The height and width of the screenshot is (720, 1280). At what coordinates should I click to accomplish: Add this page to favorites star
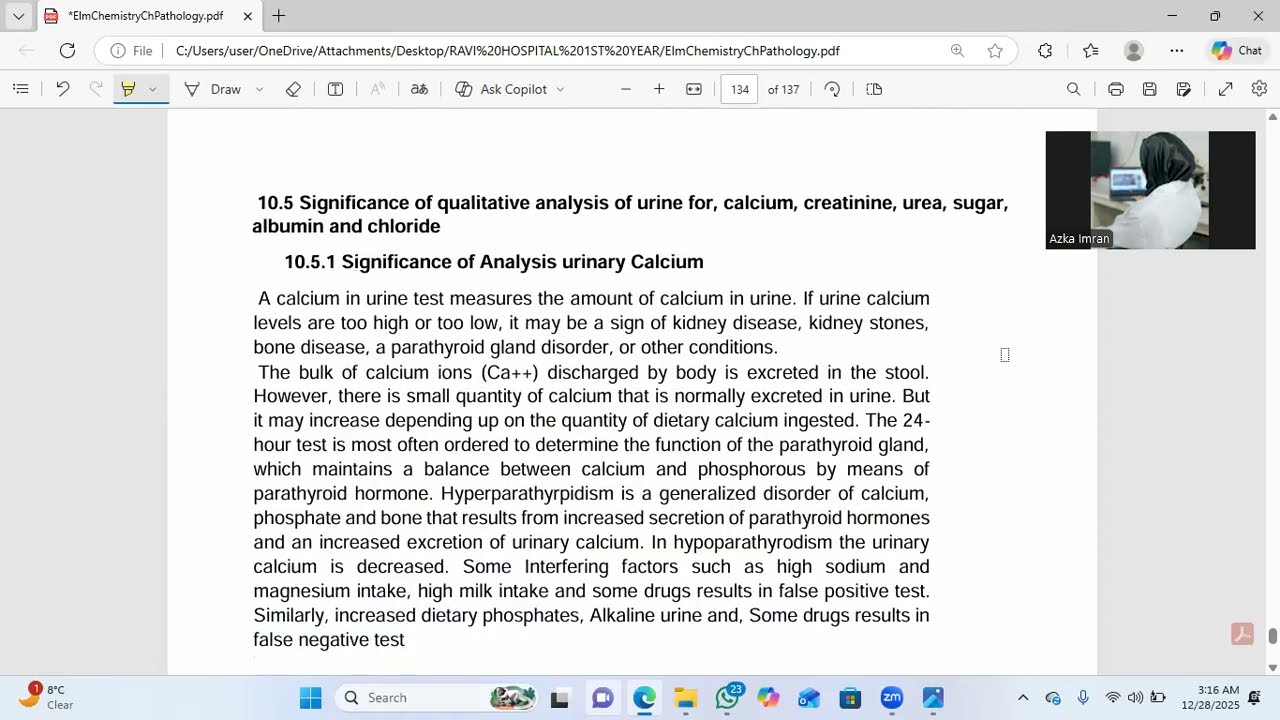point(995,50)
